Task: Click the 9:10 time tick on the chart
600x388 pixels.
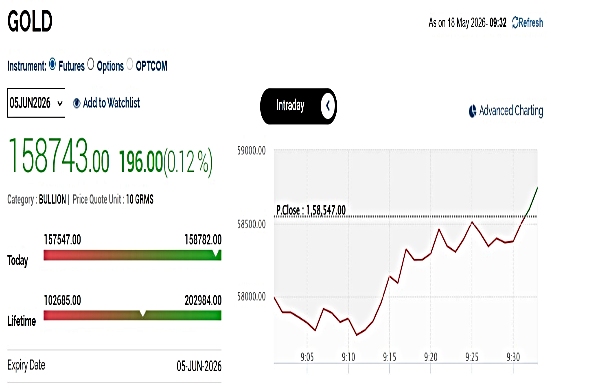Action: tap(348, 357)
